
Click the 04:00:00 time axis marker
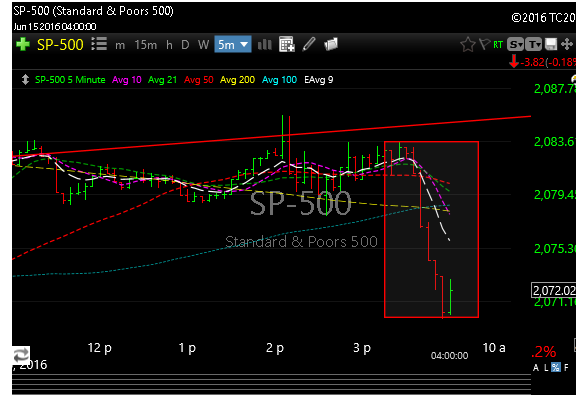(450, 356)
